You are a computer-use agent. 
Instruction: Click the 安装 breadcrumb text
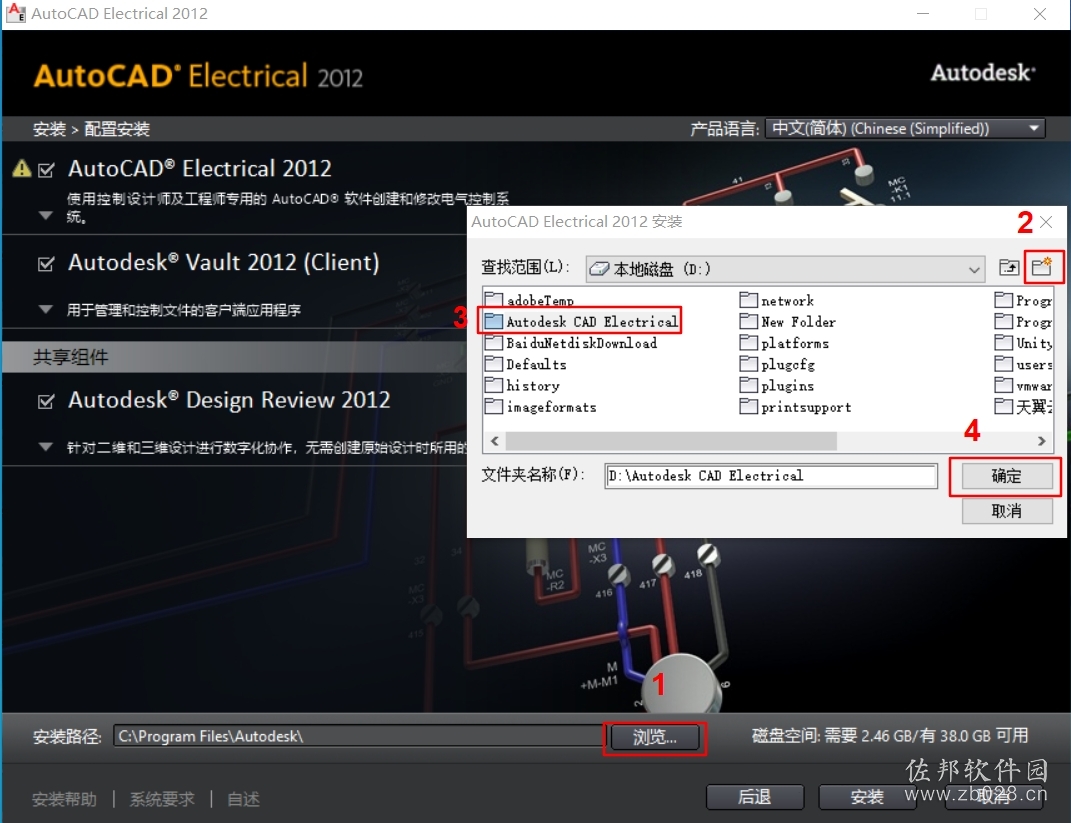pyautogui.click(x=49, y=129)
